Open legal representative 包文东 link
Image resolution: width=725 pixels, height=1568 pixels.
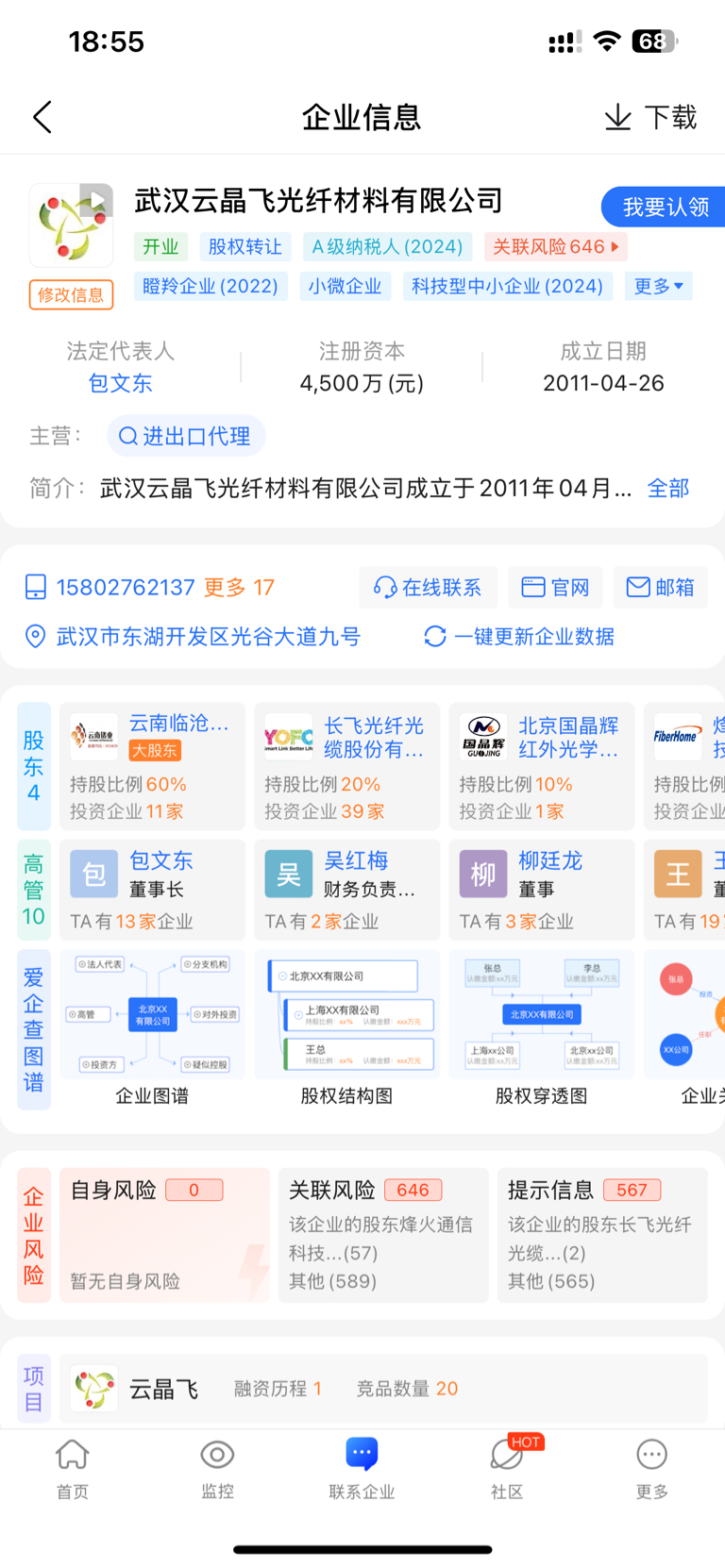tap(120, 383)
